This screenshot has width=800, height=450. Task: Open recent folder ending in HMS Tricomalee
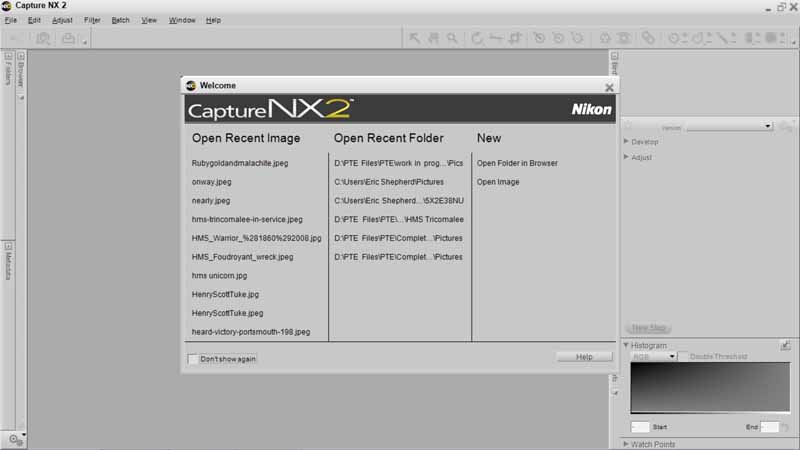click(x=399, y=219)
